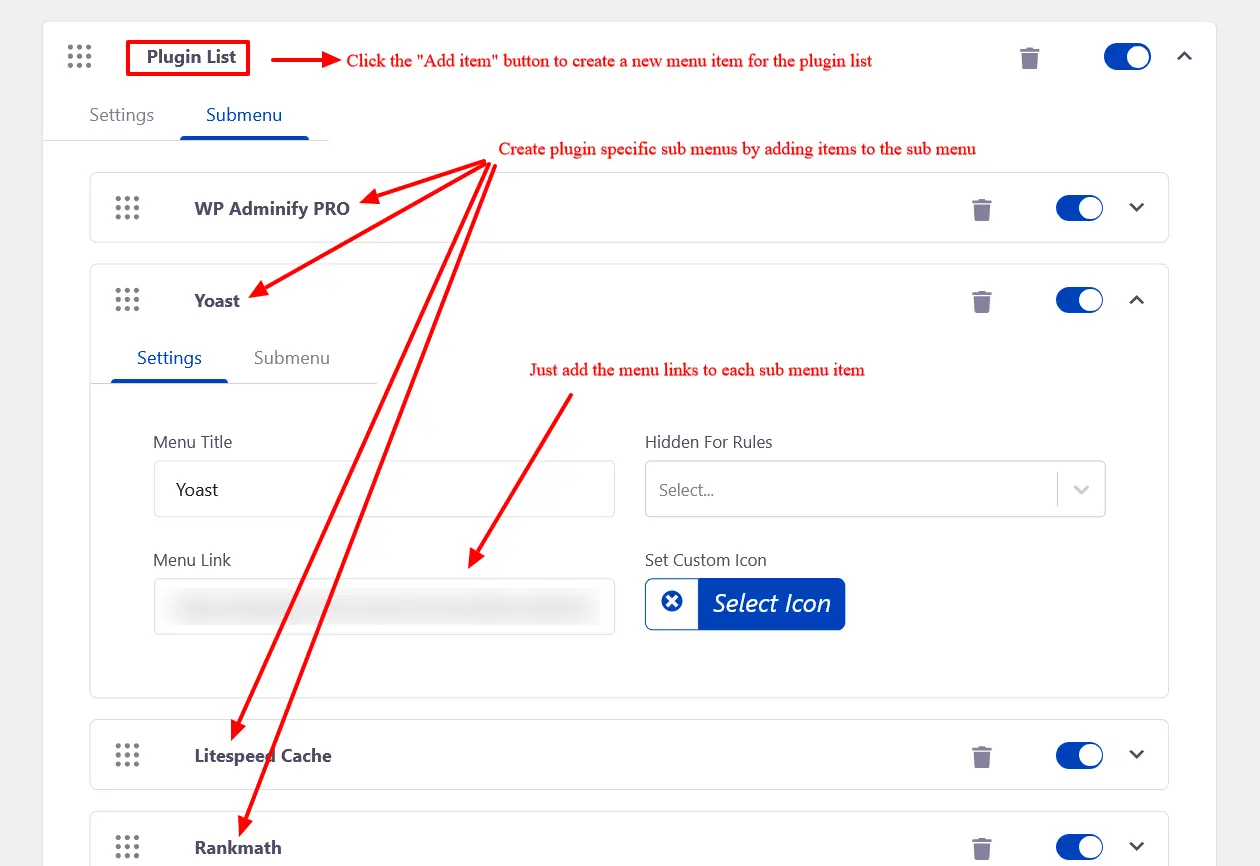Click the drag handle for Plugin List
The height and width of the screenshot is (866, 1260).
79,57
